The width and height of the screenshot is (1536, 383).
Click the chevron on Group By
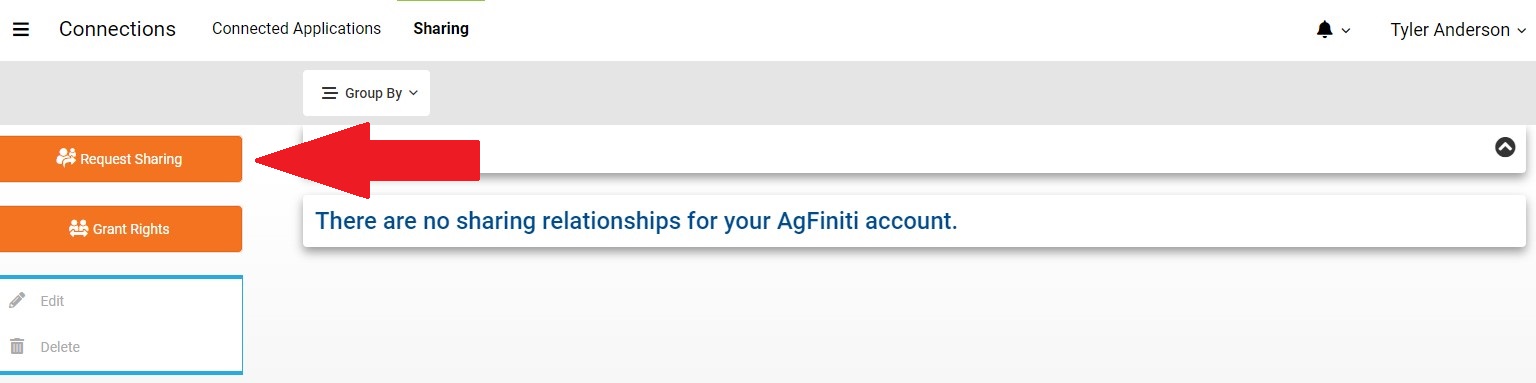point(413,93)
